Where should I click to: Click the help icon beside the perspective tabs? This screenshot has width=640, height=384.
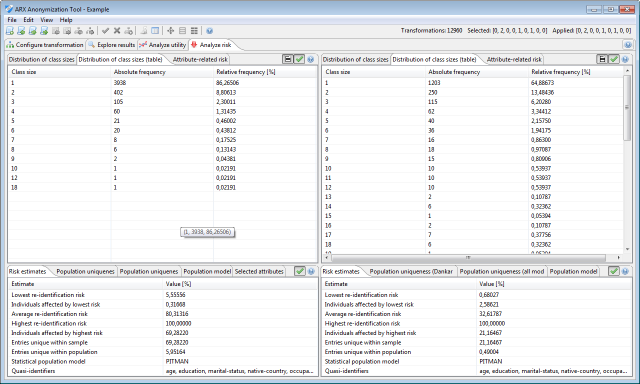coord(628,45)
